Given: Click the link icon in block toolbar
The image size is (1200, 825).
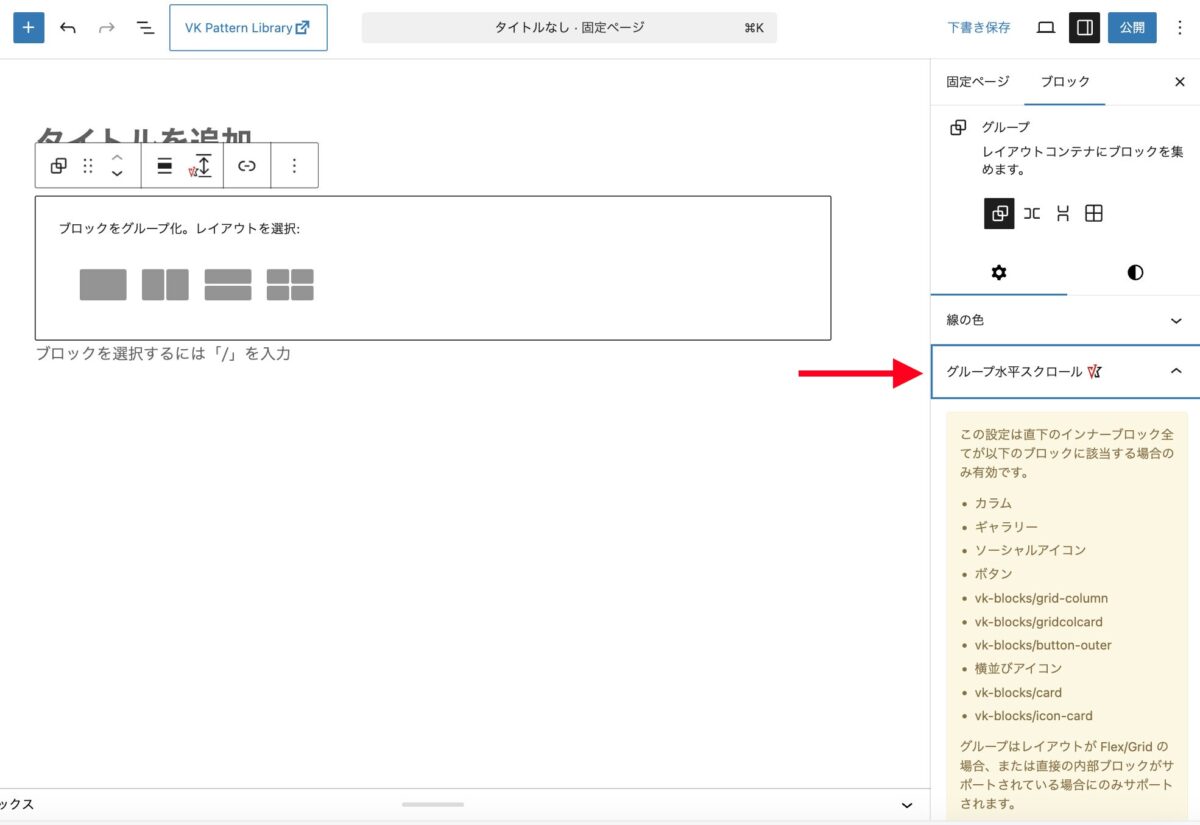Looking at the screenshot, I should pos(247,166).
